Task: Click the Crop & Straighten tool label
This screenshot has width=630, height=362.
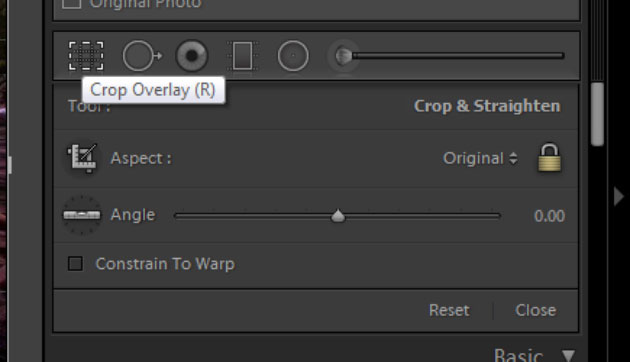Action: pyautogui.click(x=487, y=106)
